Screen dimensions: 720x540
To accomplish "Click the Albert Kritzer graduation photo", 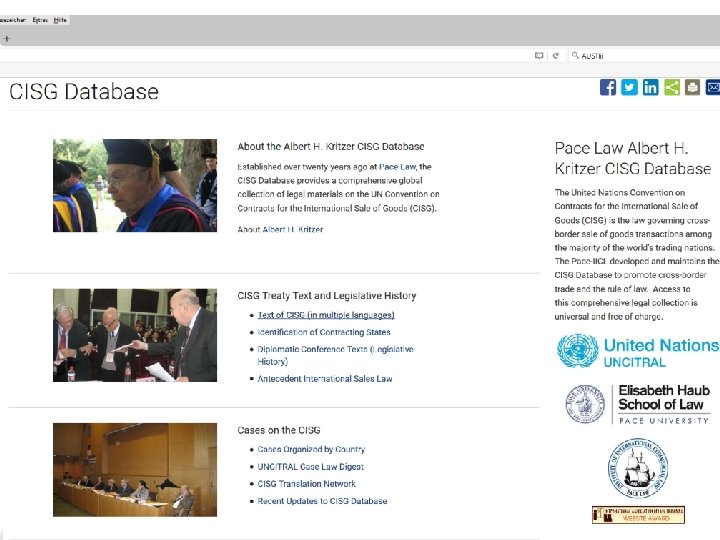I will (135, 186).
